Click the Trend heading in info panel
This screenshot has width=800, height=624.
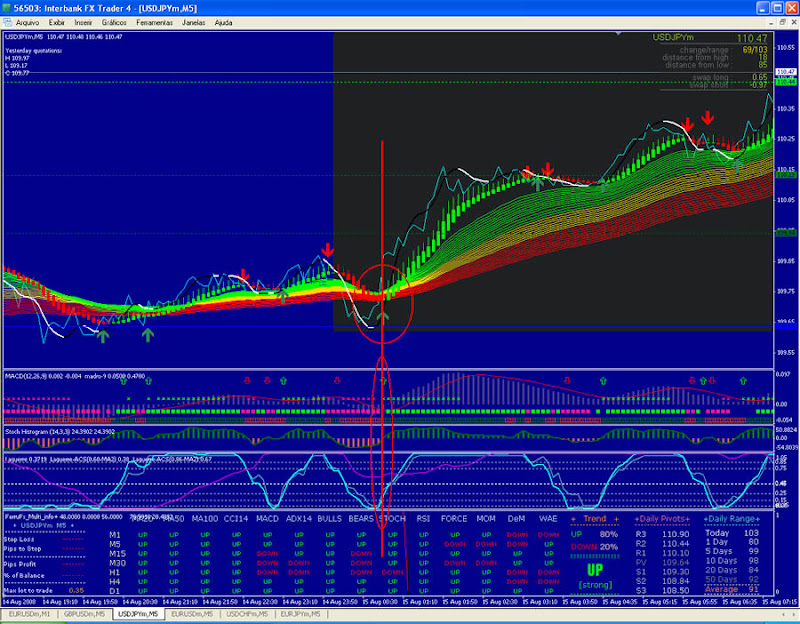click(x=594, y=519)
